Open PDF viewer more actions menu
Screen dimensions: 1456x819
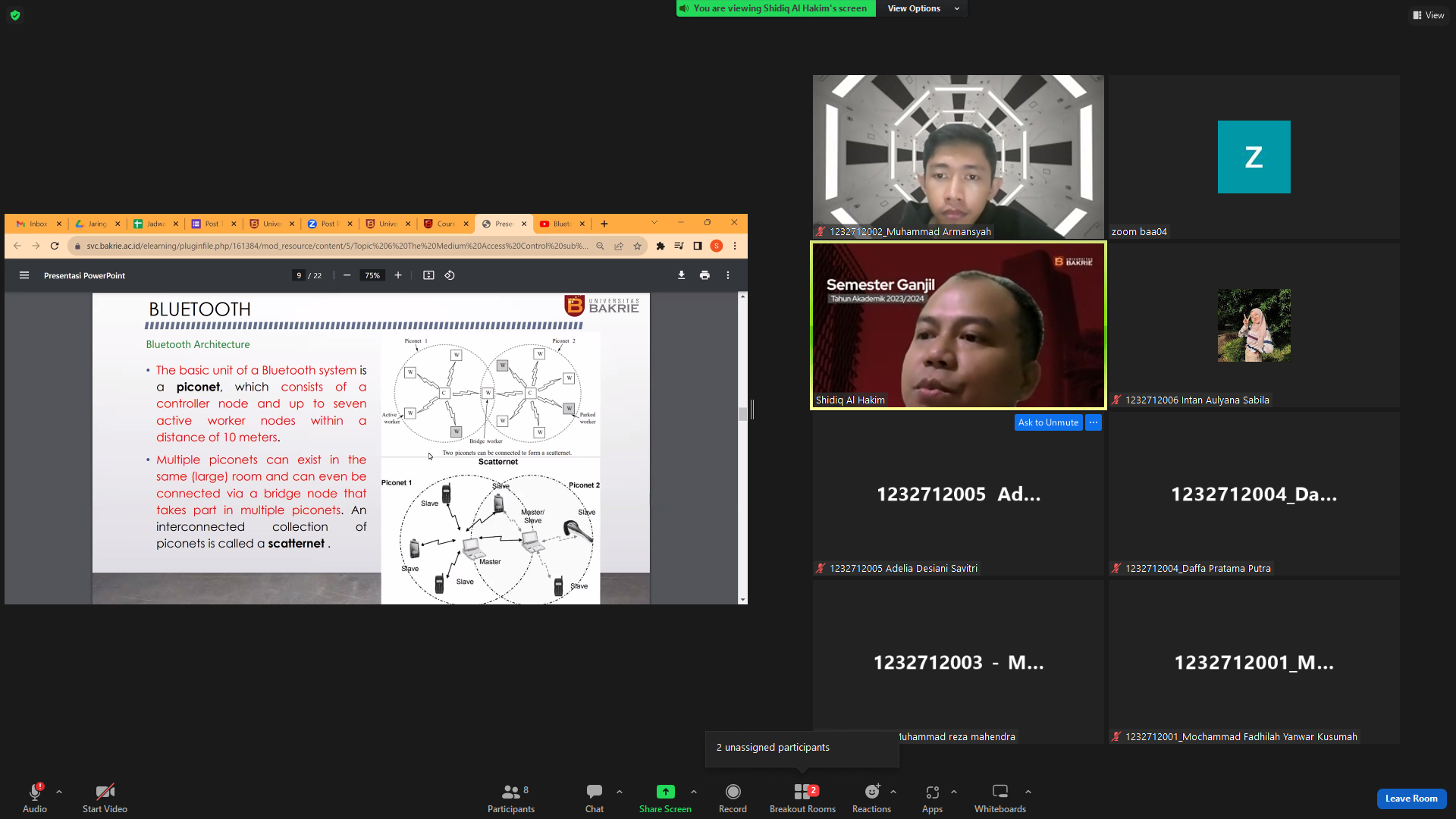(728, 275)
